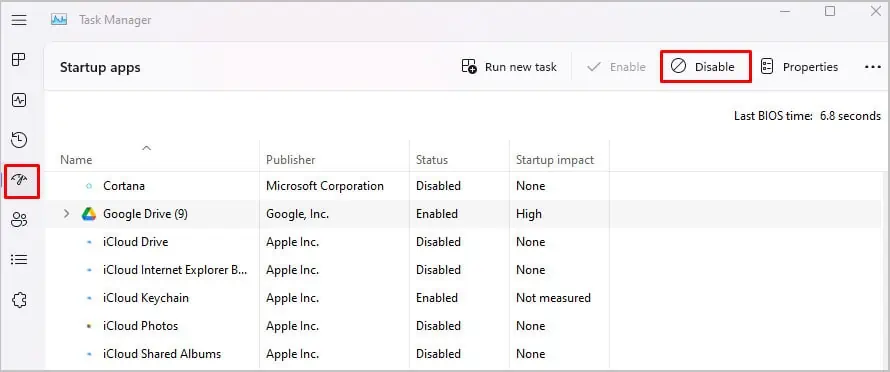Open the Services page in sidebar

coord(19,300)
